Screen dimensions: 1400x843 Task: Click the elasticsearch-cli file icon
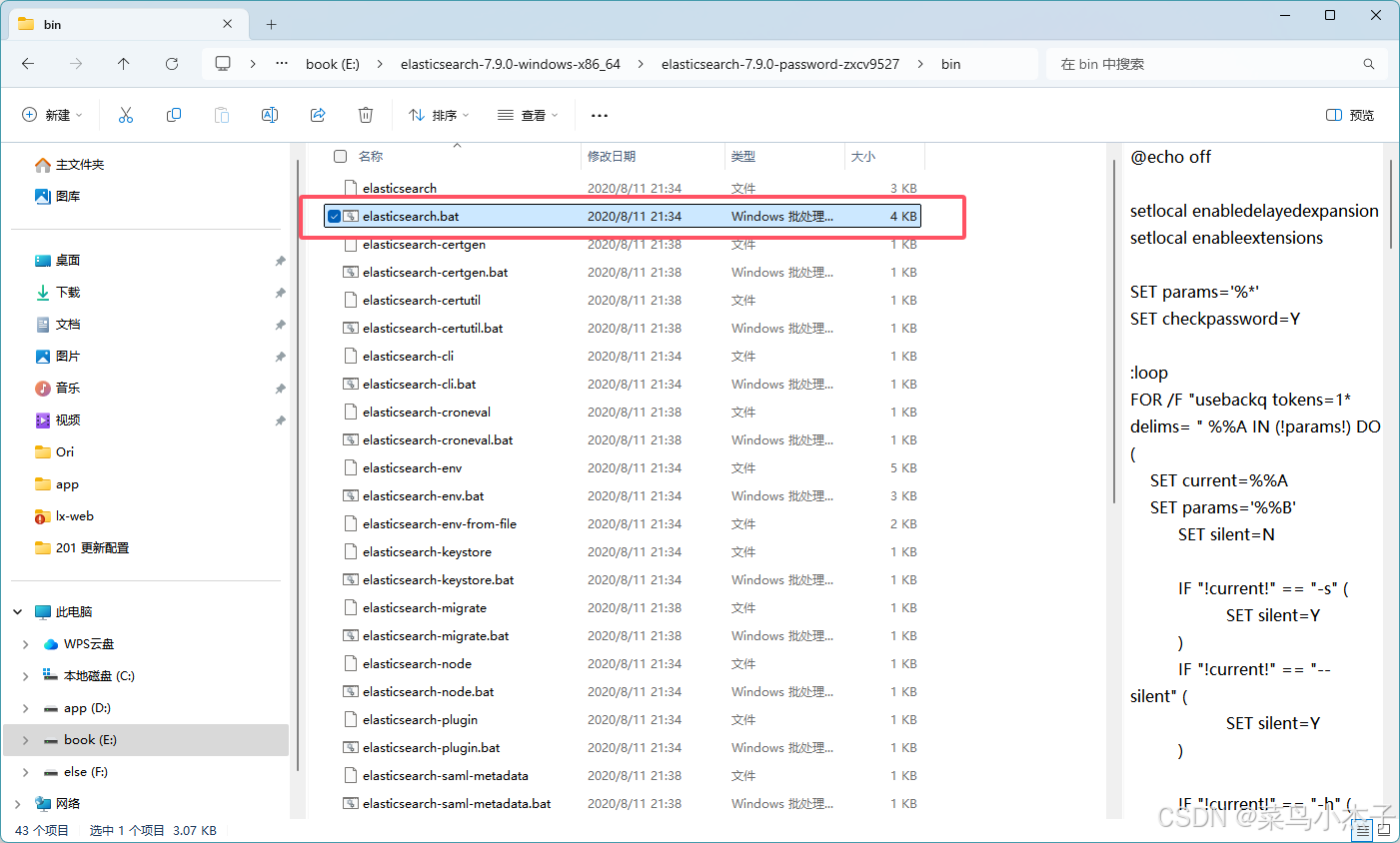[x=351, y=356]
